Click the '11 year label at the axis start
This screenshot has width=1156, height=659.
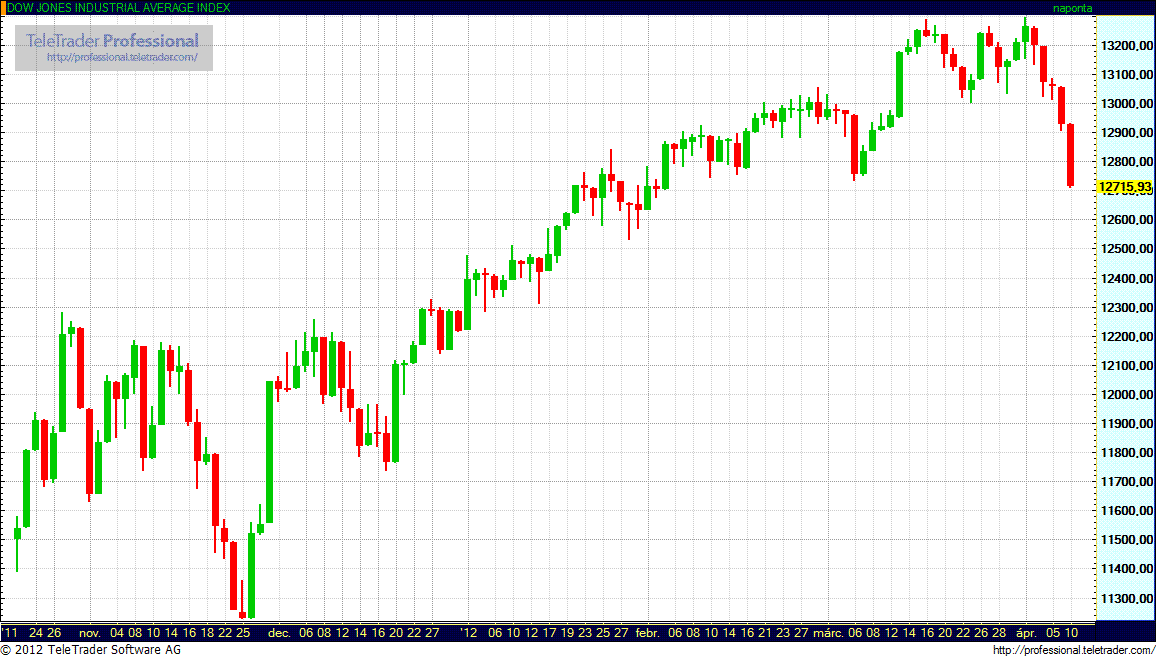[x=11, y=633]
